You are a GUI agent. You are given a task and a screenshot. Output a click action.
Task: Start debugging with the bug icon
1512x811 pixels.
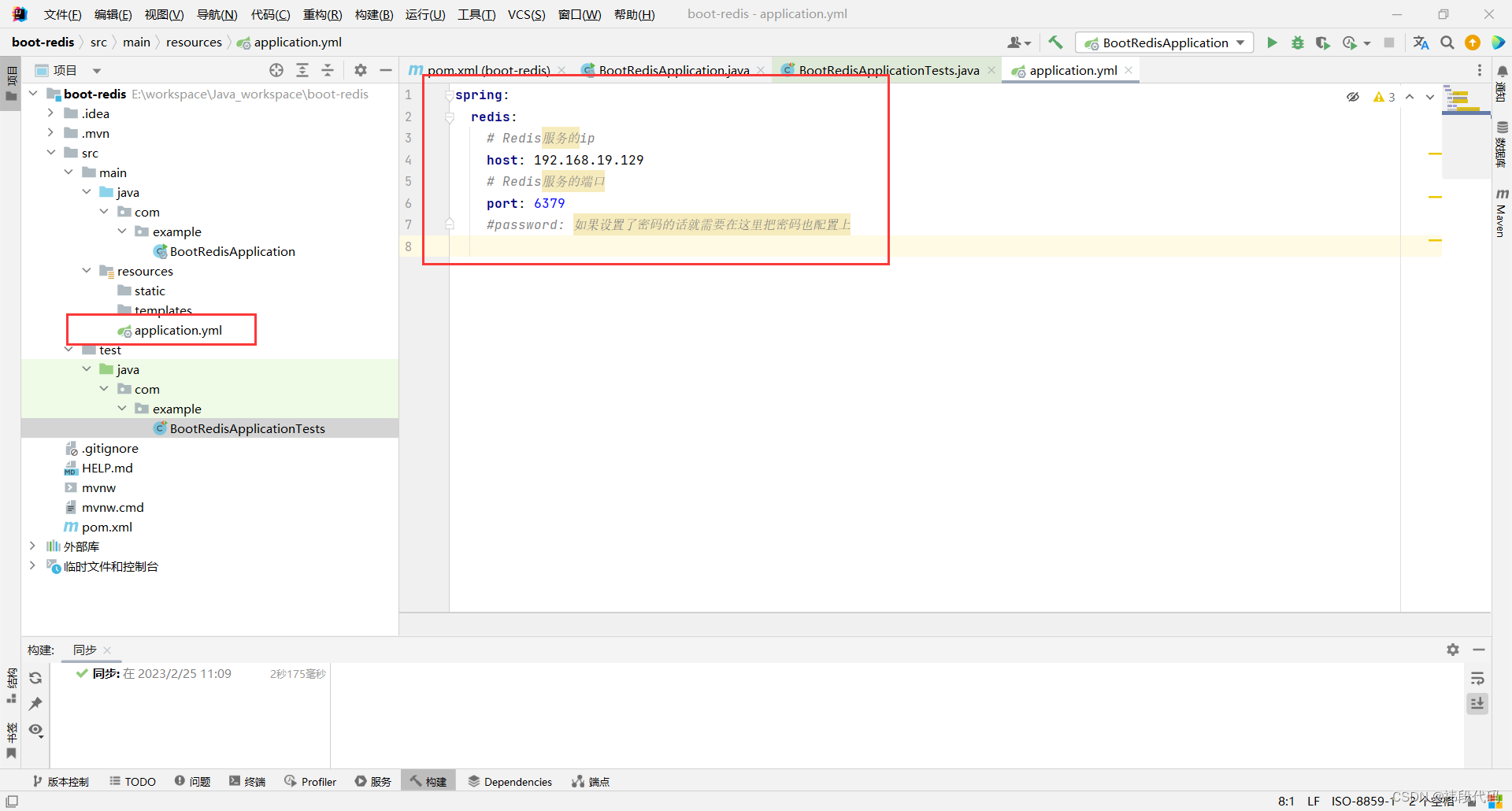1298,43
